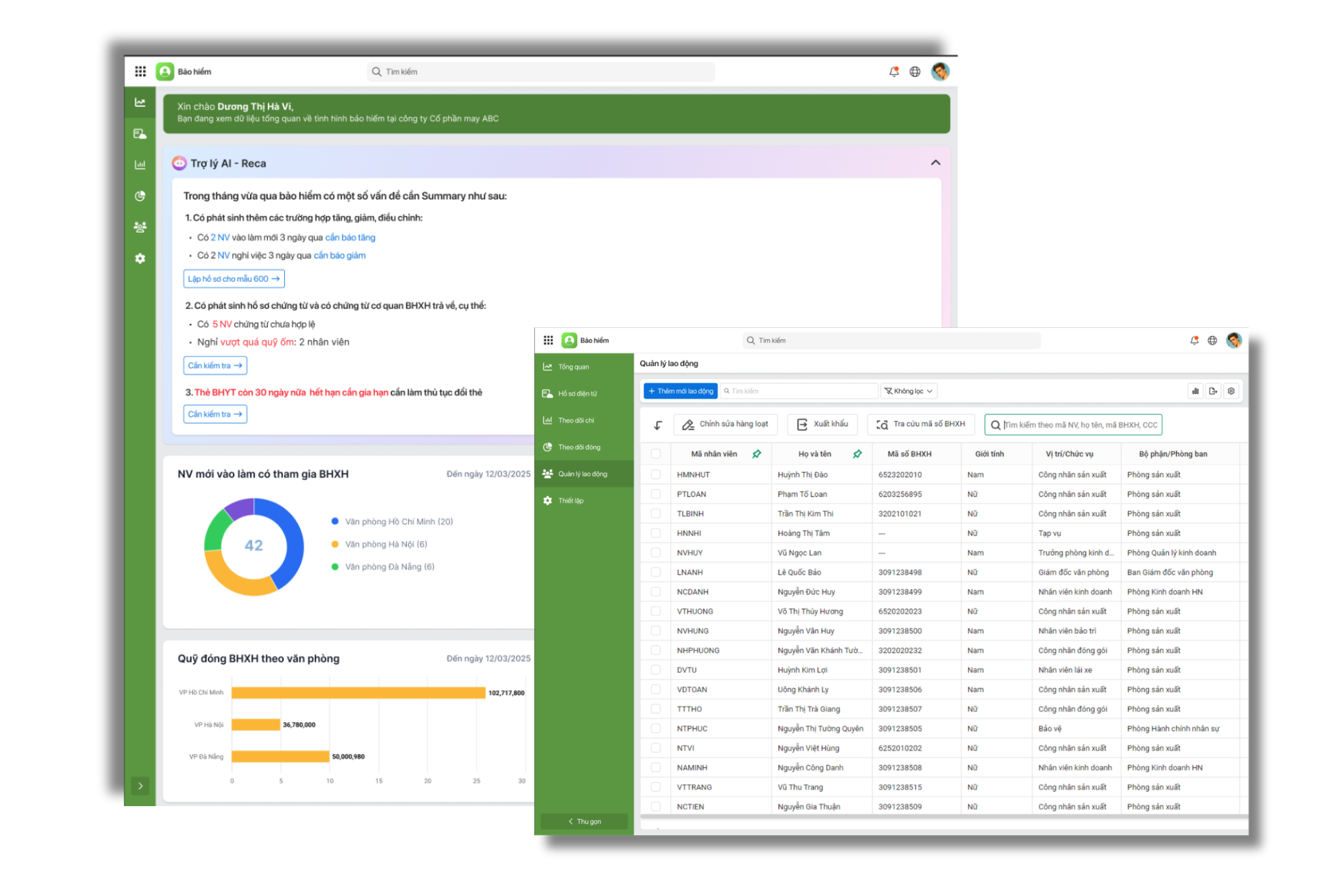Screen dimensions: 1344x896
Task: Expand back window sidebar with arrow button
Action: click(x=140, y=786)
